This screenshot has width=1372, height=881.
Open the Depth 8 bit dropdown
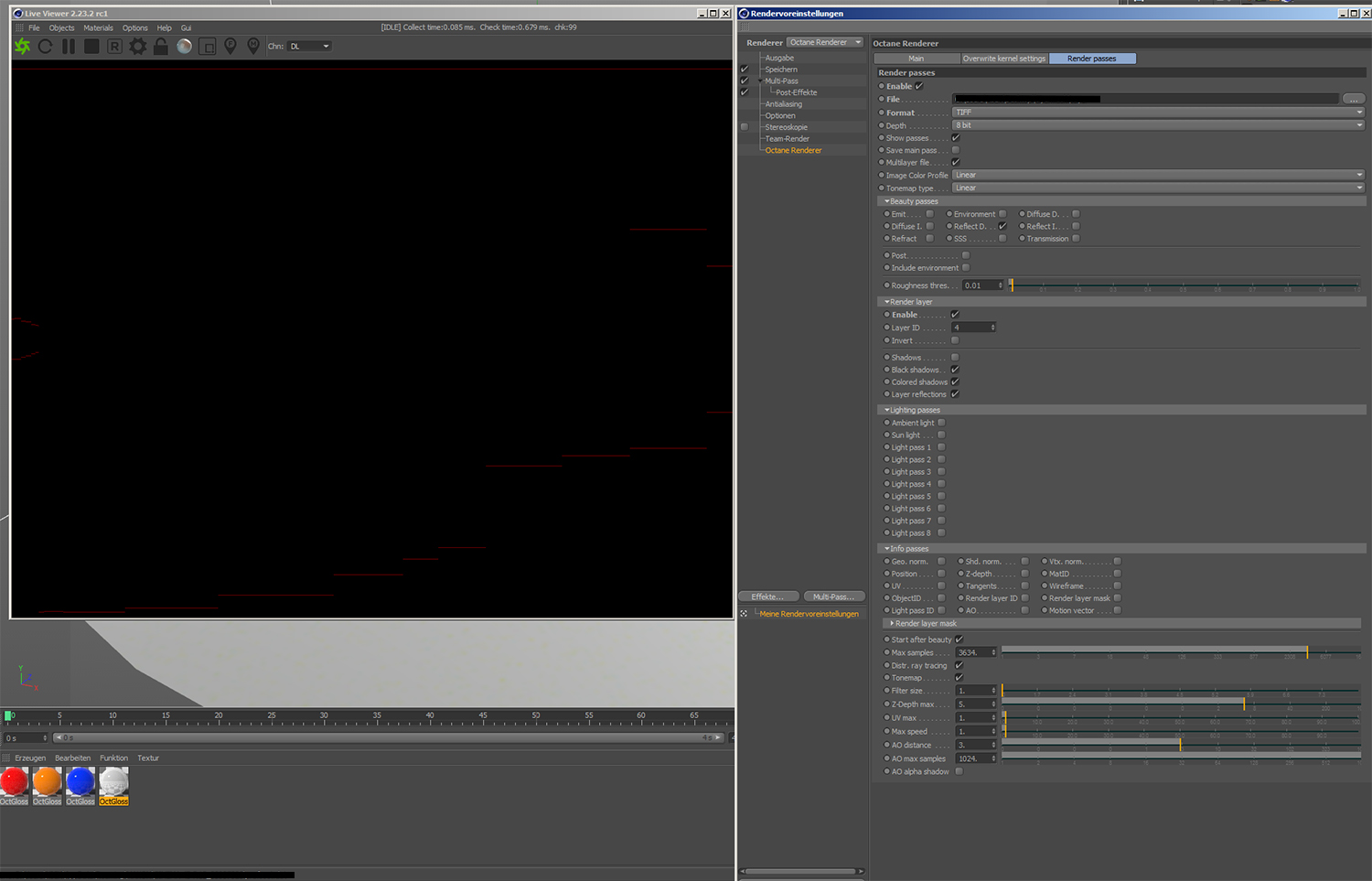point(1158,125)
